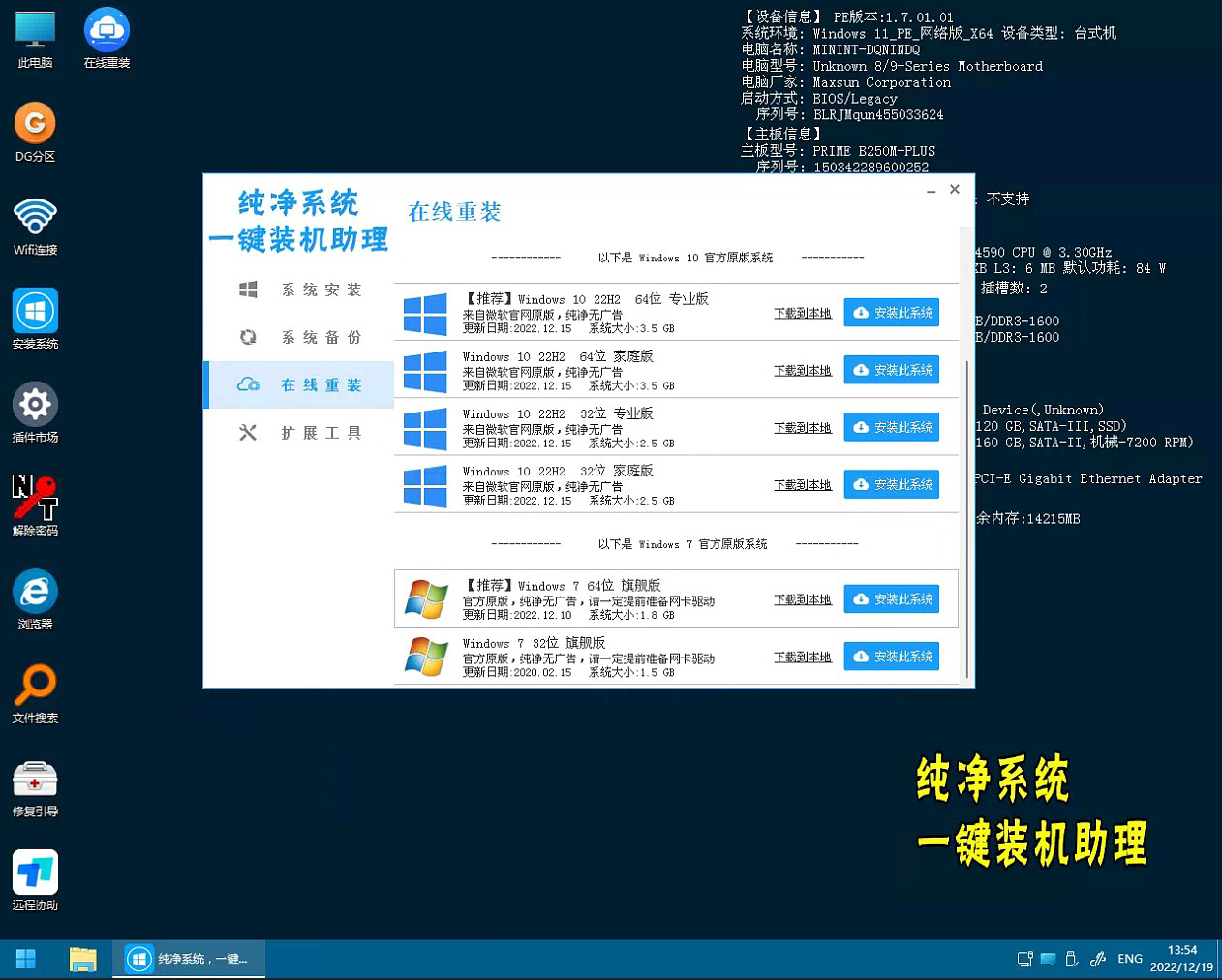Click Windows logo of Win10 32位 专业版 row
Screen dimensions: 1222x980
click(425, 428)
